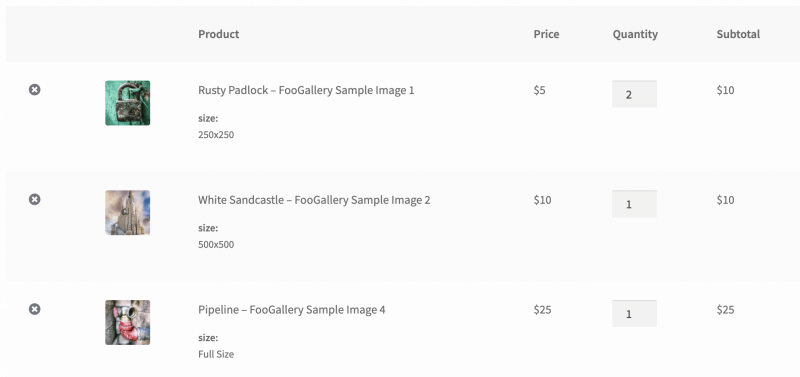Click the $25 Pipeline subtotal amount

coord(725,310)
